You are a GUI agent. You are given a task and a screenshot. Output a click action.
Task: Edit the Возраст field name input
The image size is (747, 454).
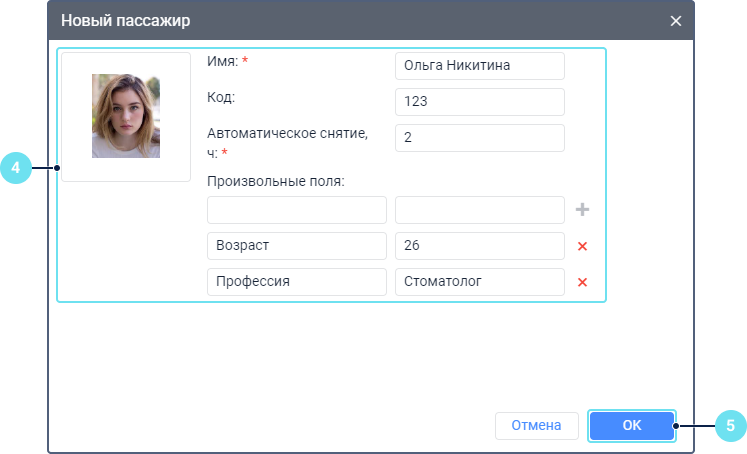tap(297, 246)
